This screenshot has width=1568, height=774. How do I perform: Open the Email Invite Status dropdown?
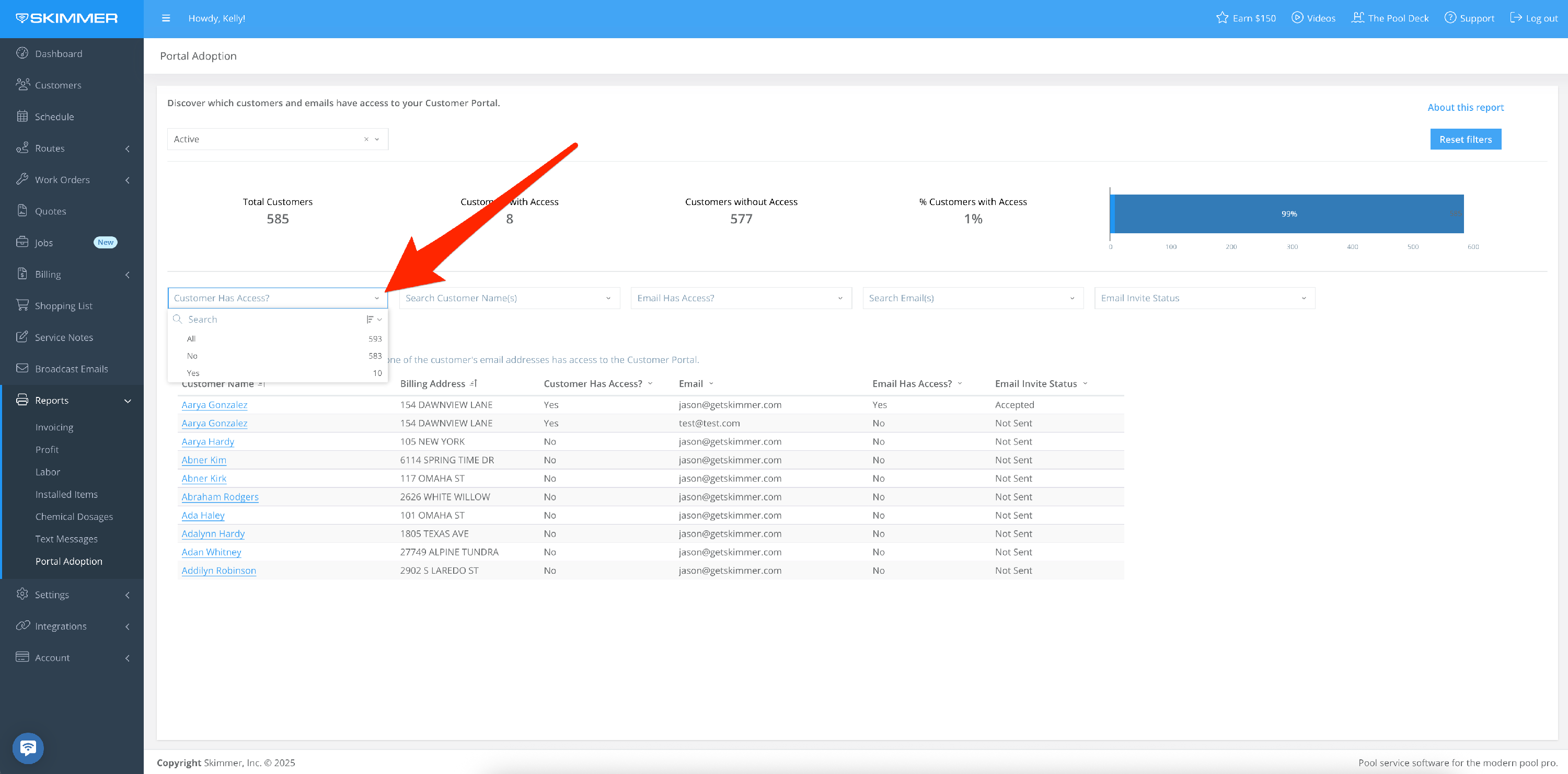click(1204, 298)
